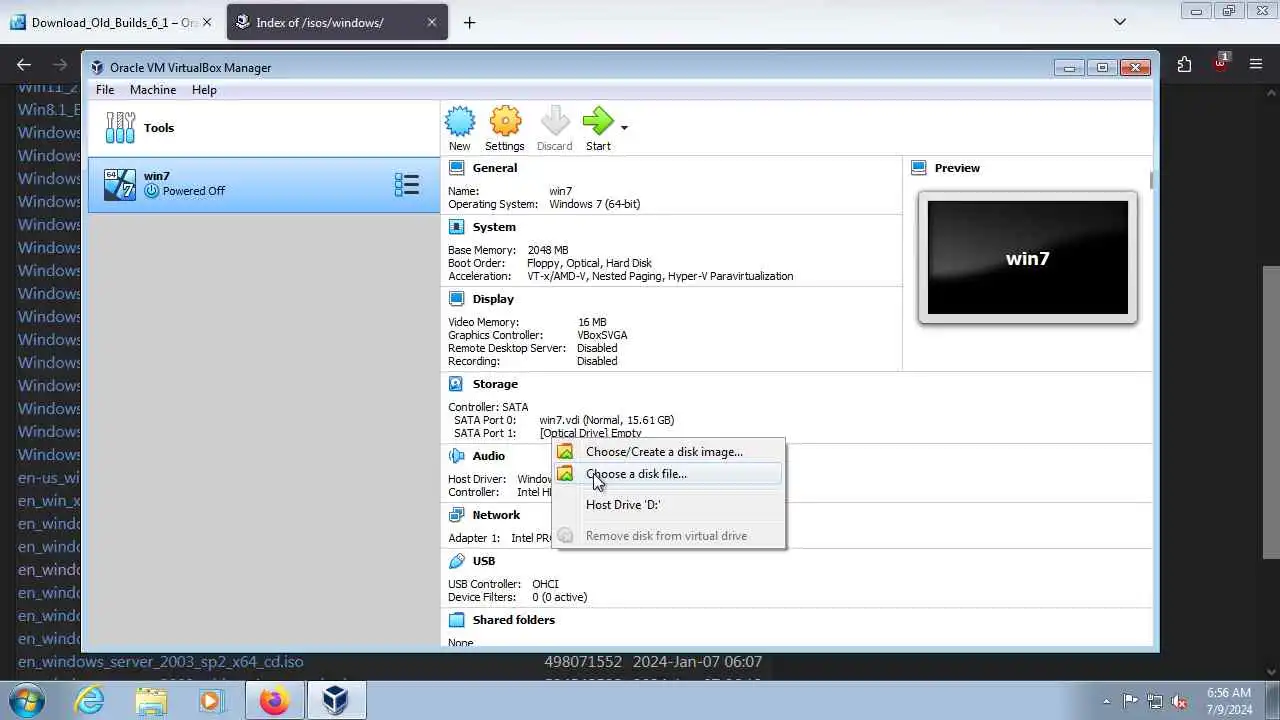Open the browser hamburger menu
1280x720 pixels.
pyautogui.click(x=1256, y=65)
